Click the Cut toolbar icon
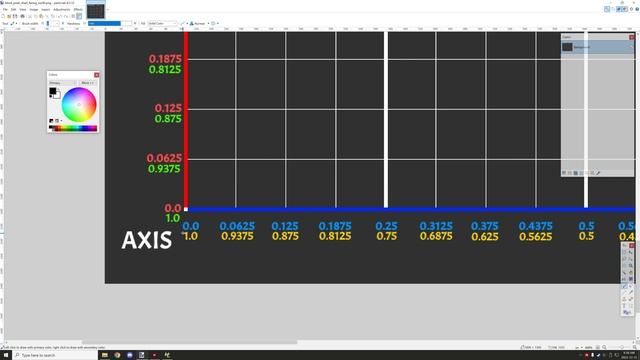Viewport: 640px width, 360px height. (x=30, y=16)
